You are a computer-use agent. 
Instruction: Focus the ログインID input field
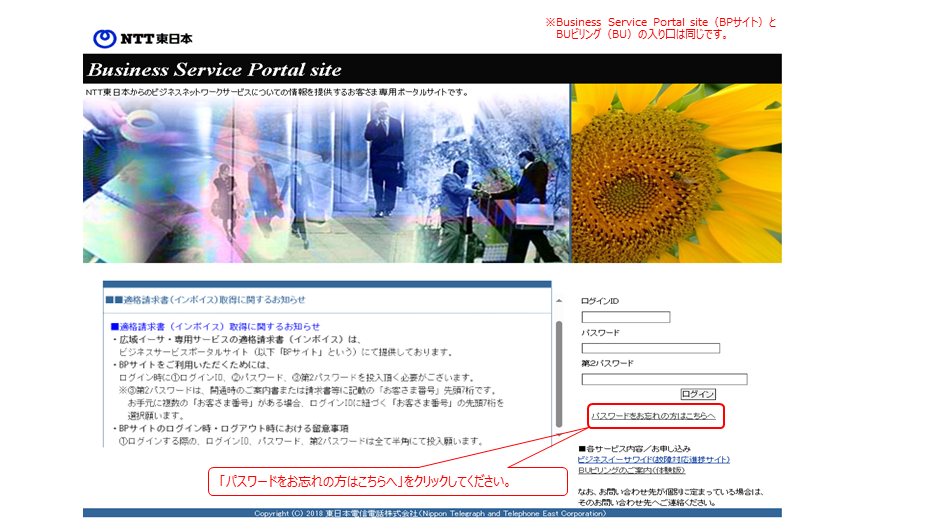coord(626,317)
